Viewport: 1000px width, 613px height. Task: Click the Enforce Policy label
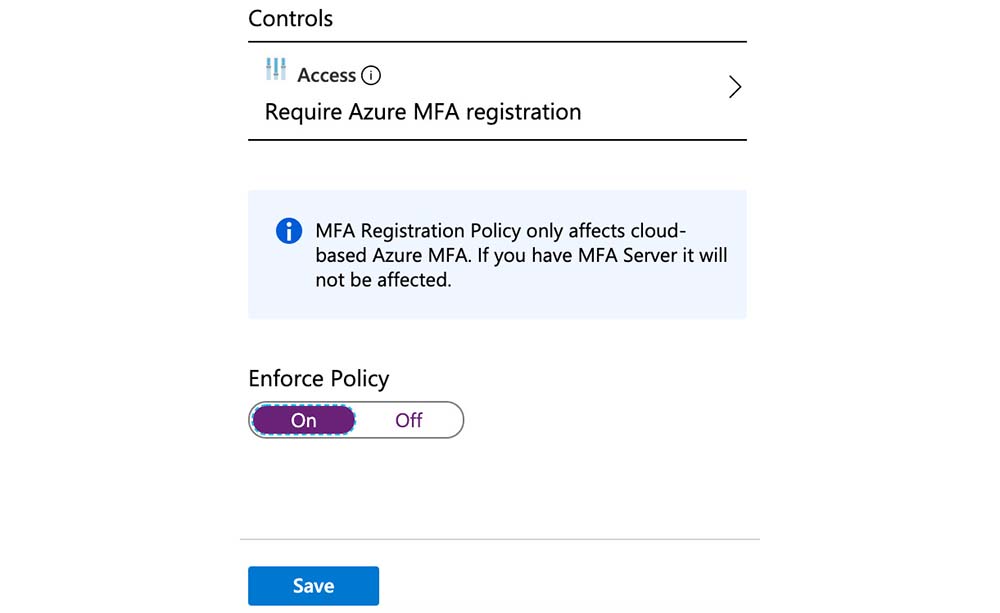(318, 379)
